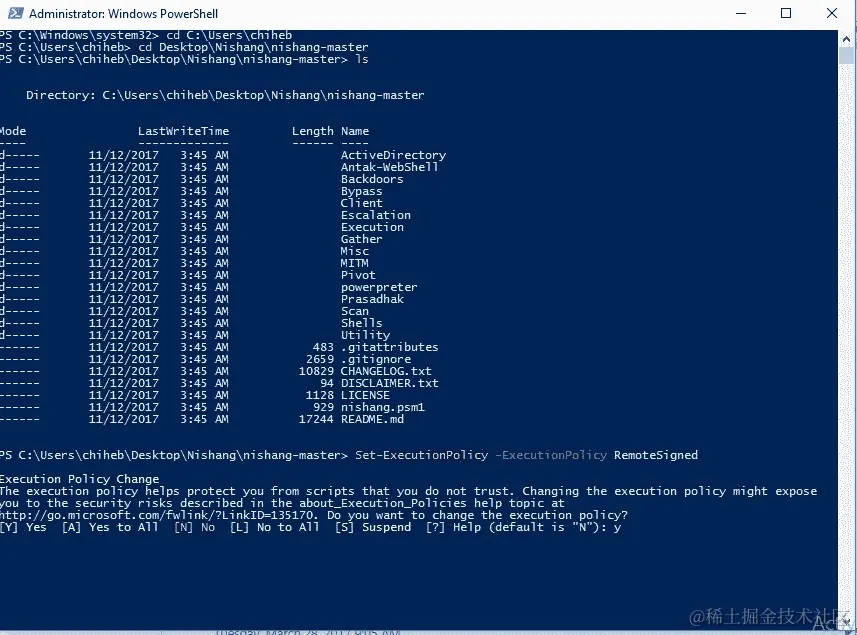Click the Name column header
This screenshot has width=857, height=635.
pos(355,131)
